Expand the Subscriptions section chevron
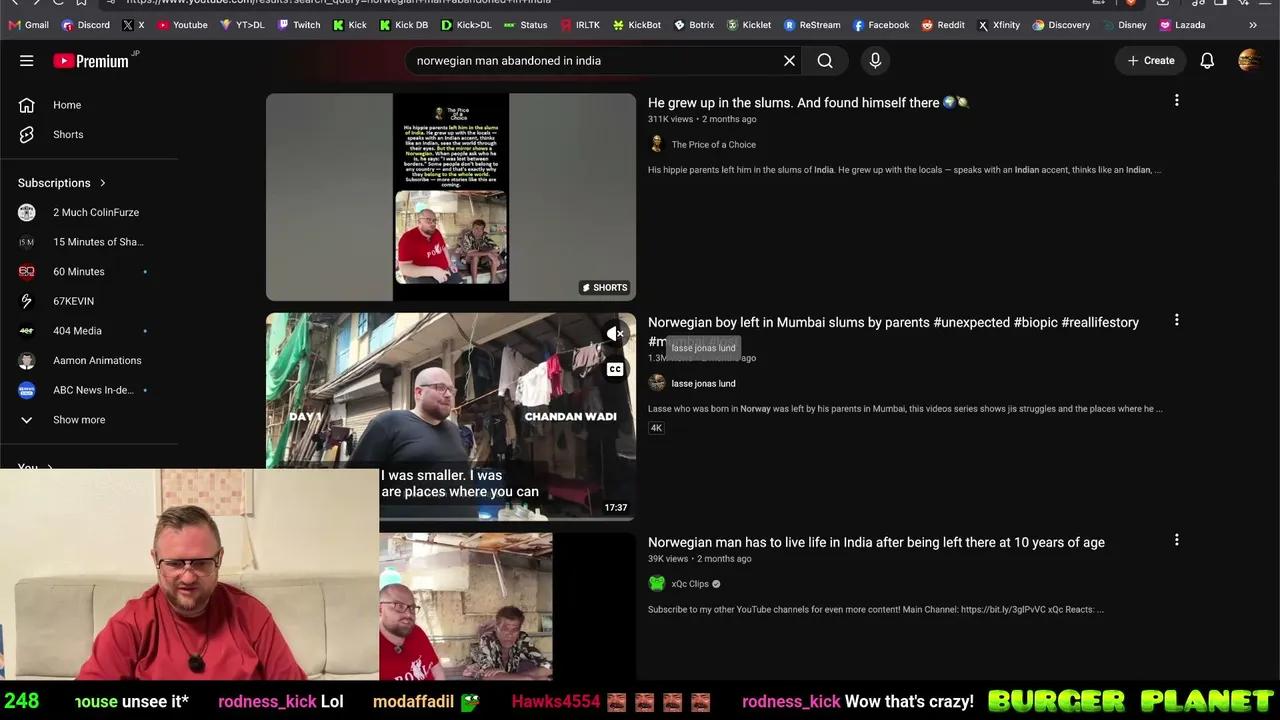 (x=102, y=183)
